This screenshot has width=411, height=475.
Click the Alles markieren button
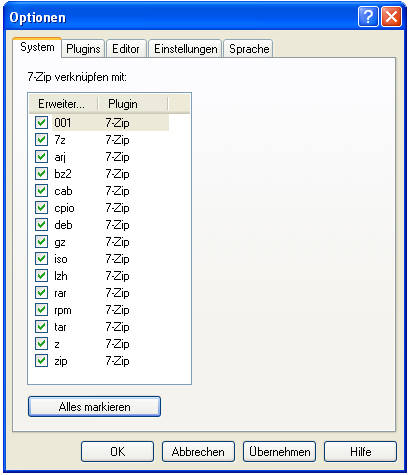[x=94, y=406]
